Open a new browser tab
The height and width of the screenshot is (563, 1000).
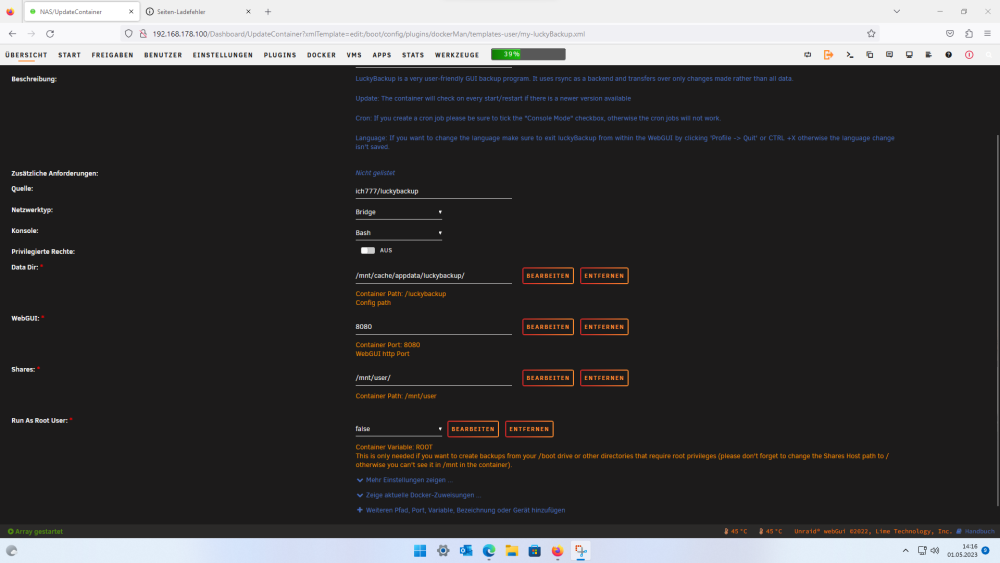point(268,11)
